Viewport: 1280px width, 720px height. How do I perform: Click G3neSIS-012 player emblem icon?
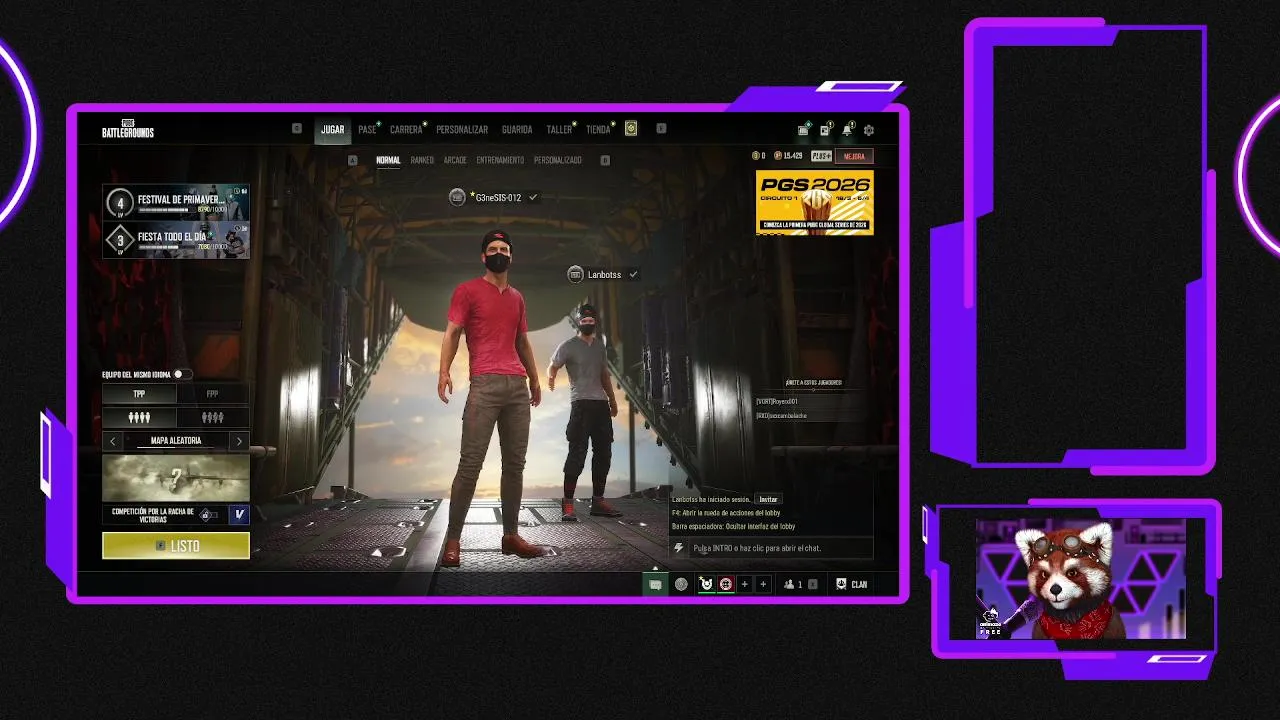pos(457,197)
